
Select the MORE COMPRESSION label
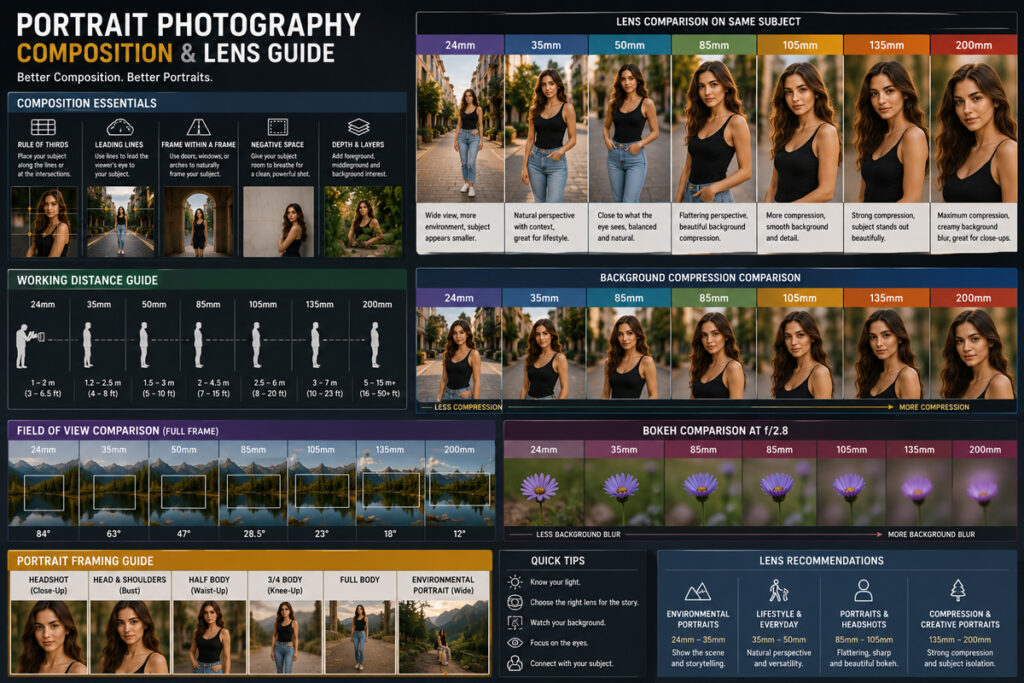[934, 407]
